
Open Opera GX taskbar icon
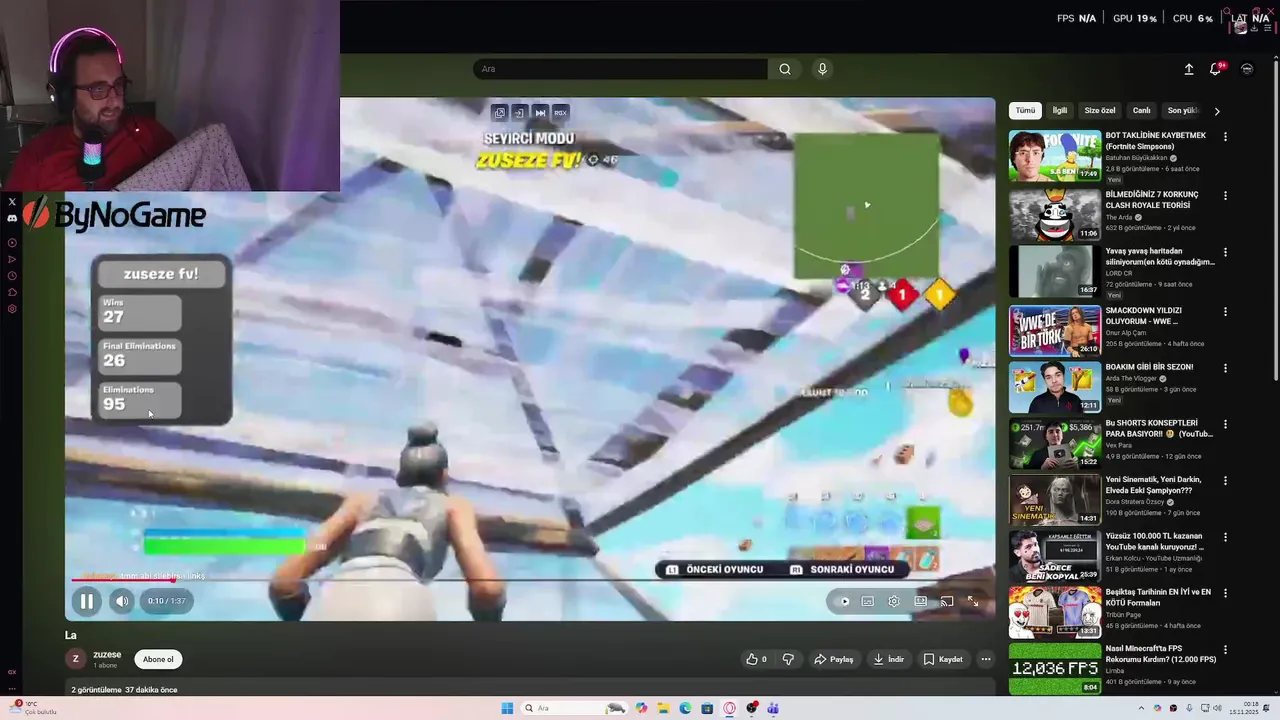tap(730, 708)
